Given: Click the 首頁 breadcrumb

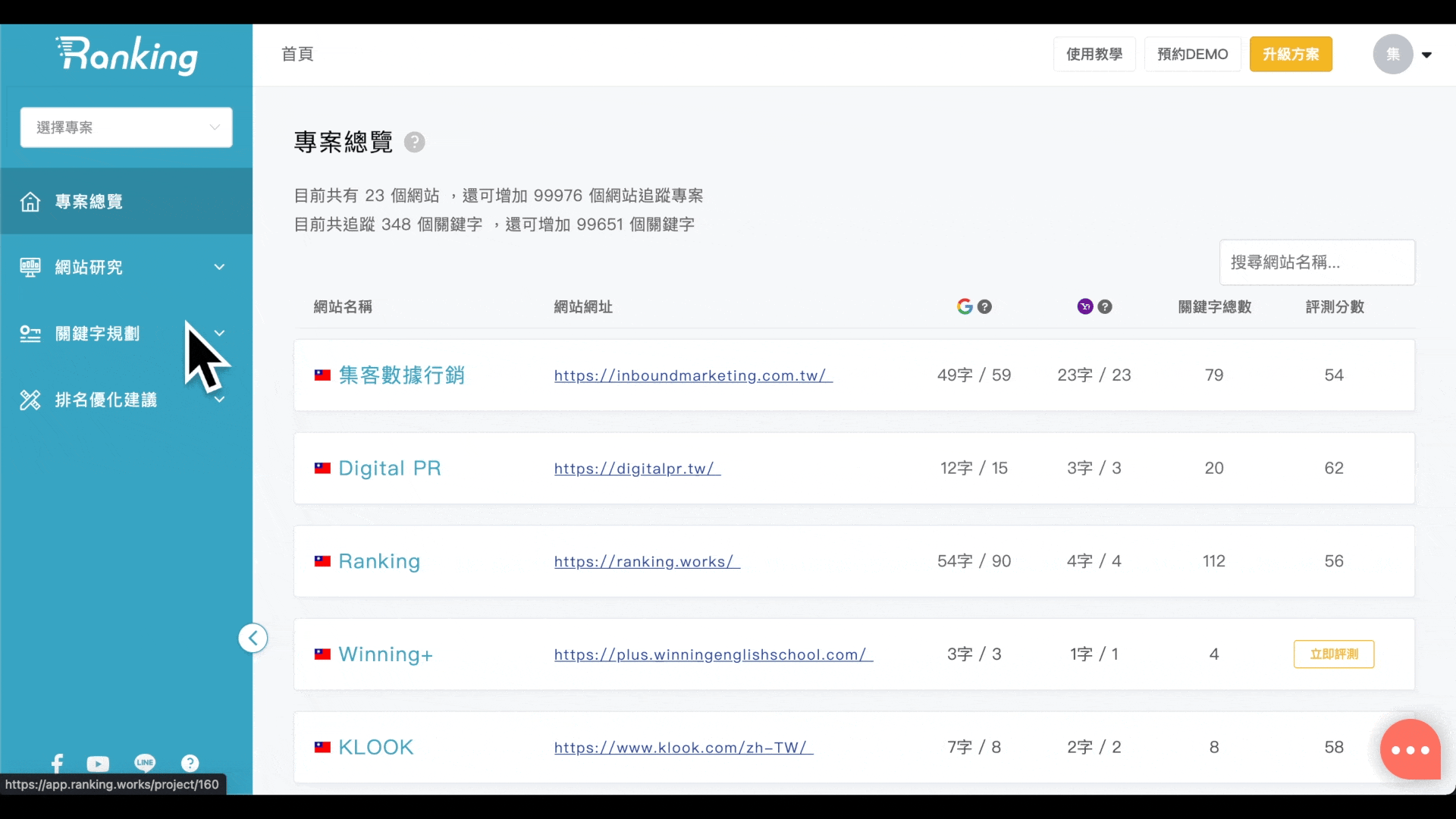Looking at the screenshot, I should coord(297,54).
